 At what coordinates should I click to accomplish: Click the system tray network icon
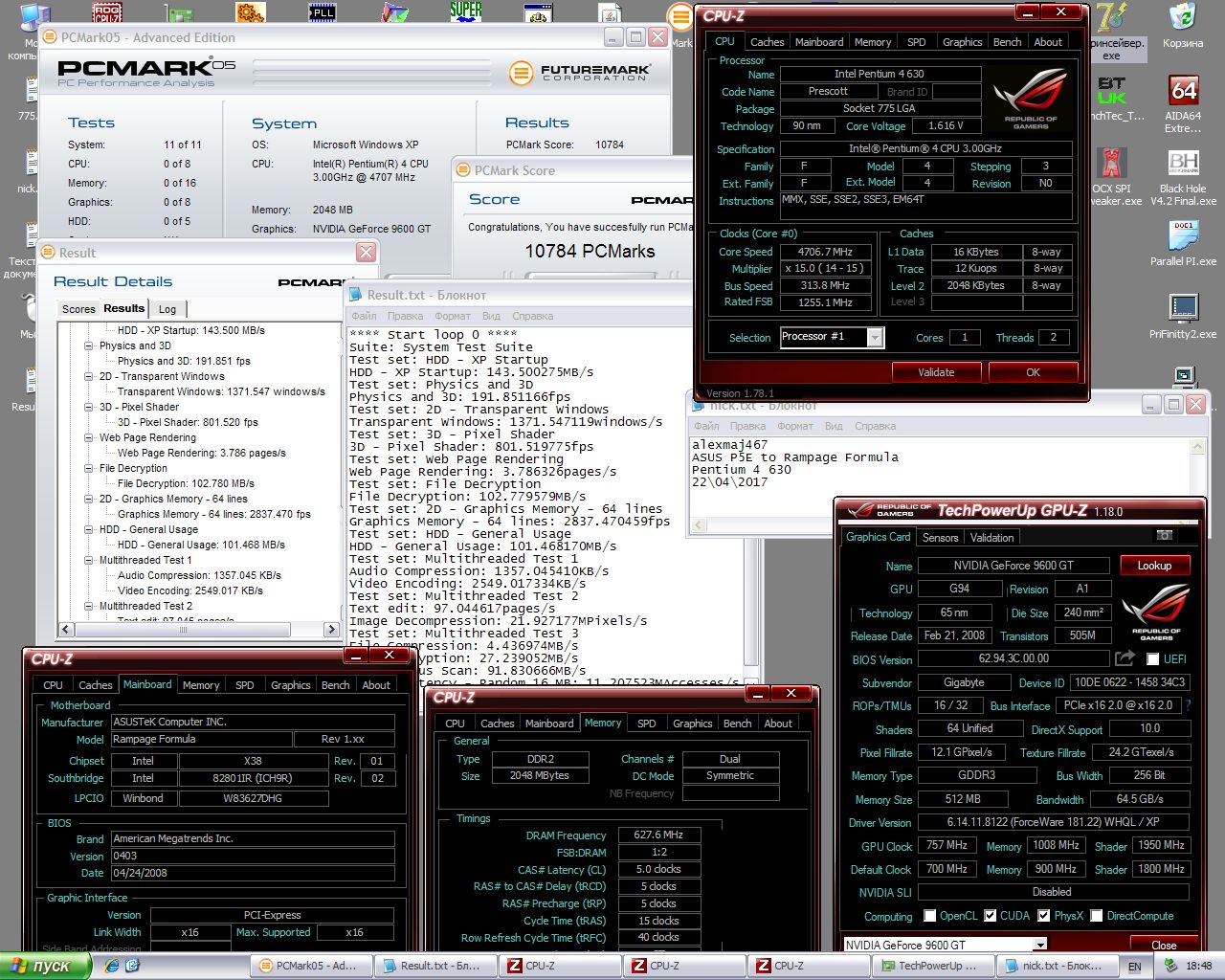1170,966
